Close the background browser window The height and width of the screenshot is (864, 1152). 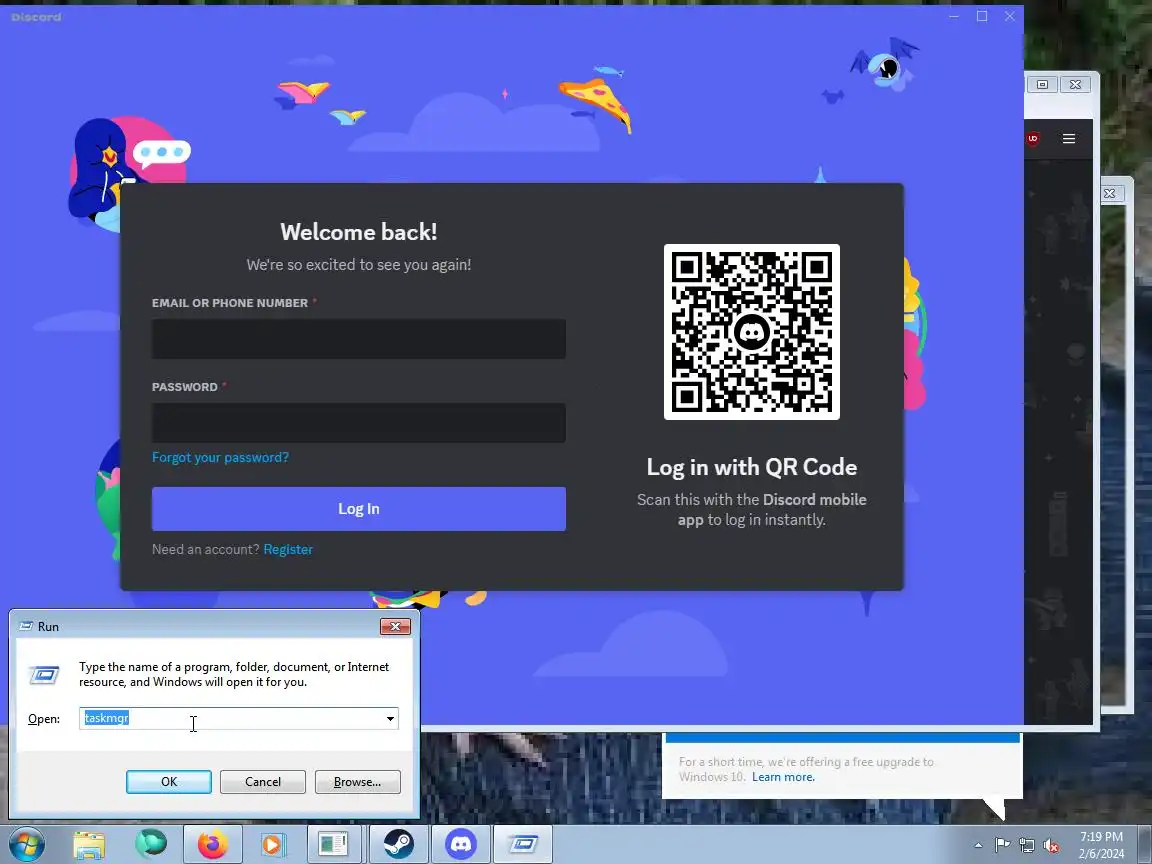[1075, 84]
